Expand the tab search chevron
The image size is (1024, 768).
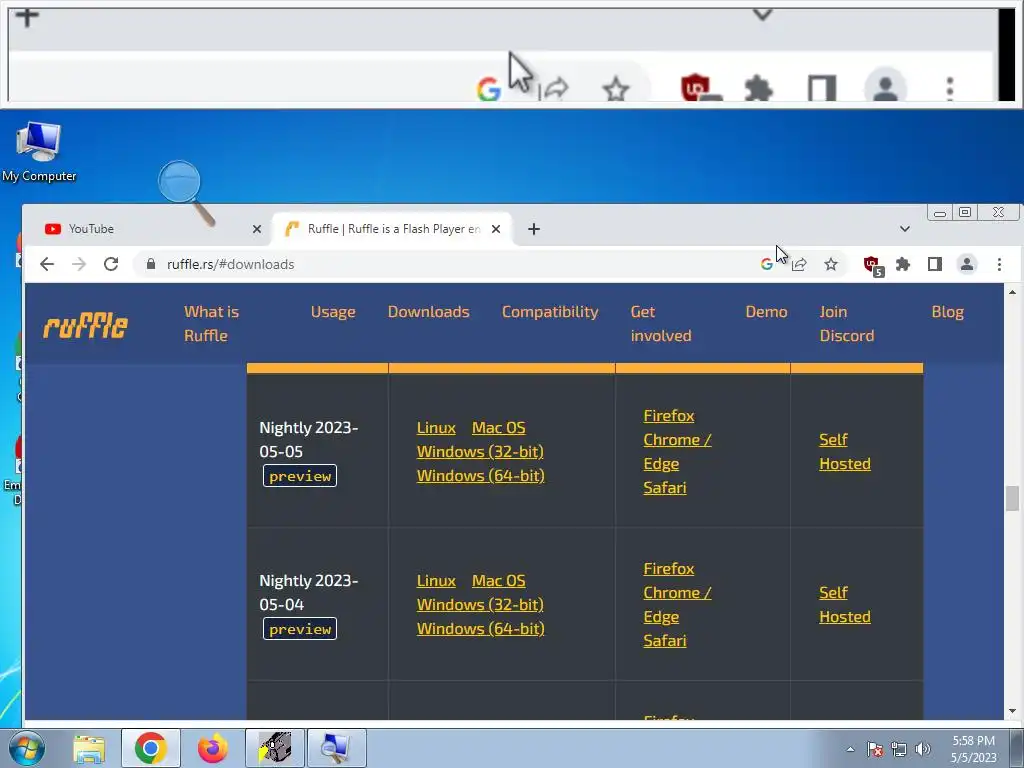click(x=904, y=229)
